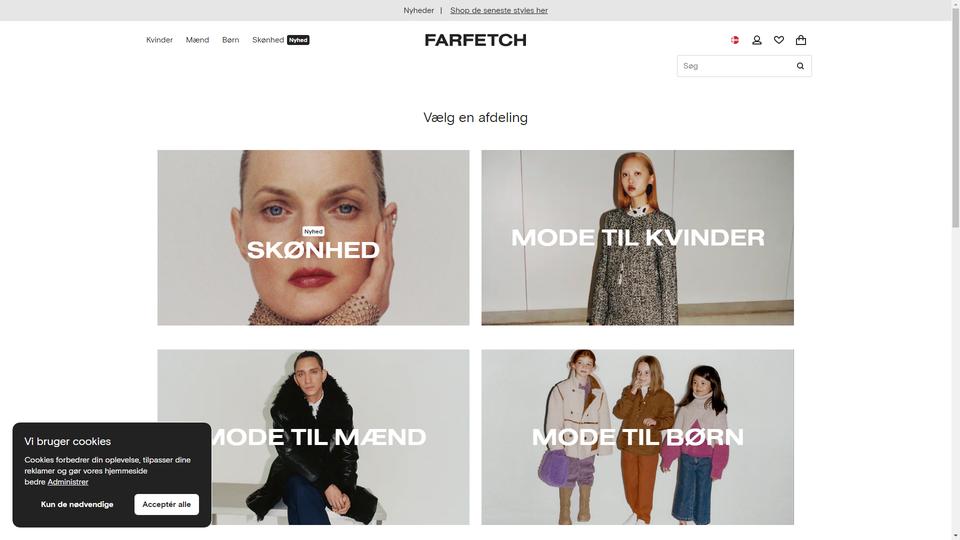Open the Kvinder menu

pyautogui.click(x=159, y=40)
